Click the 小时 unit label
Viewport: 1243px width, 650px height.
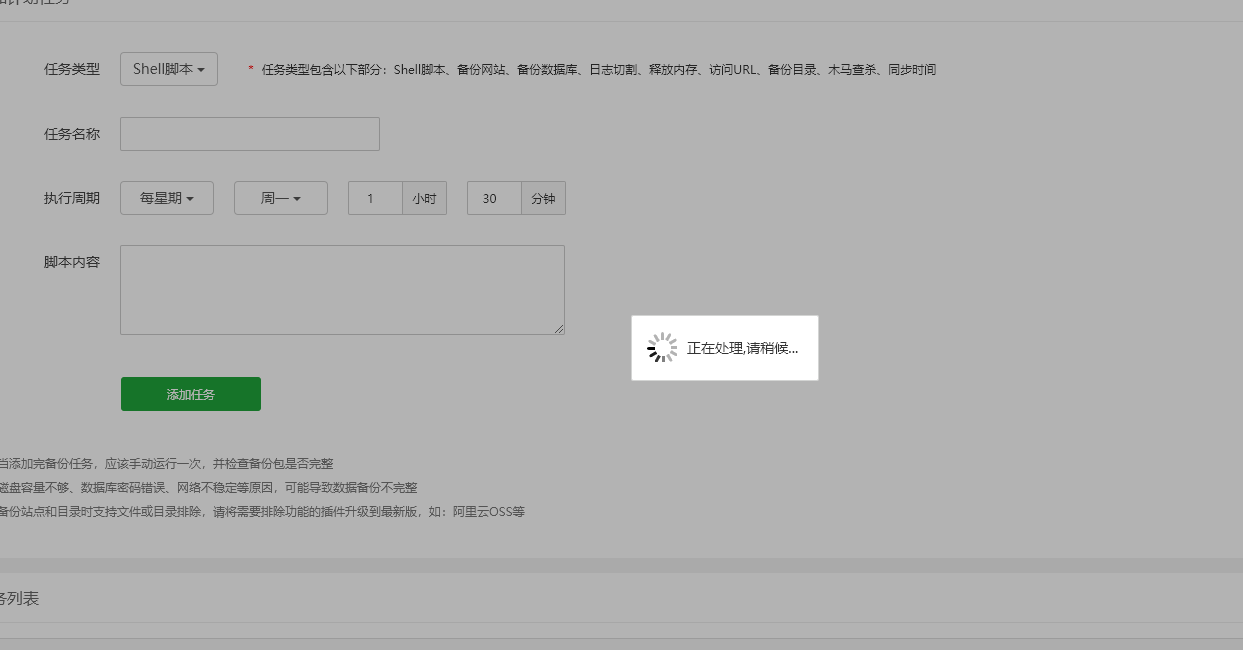425,198
